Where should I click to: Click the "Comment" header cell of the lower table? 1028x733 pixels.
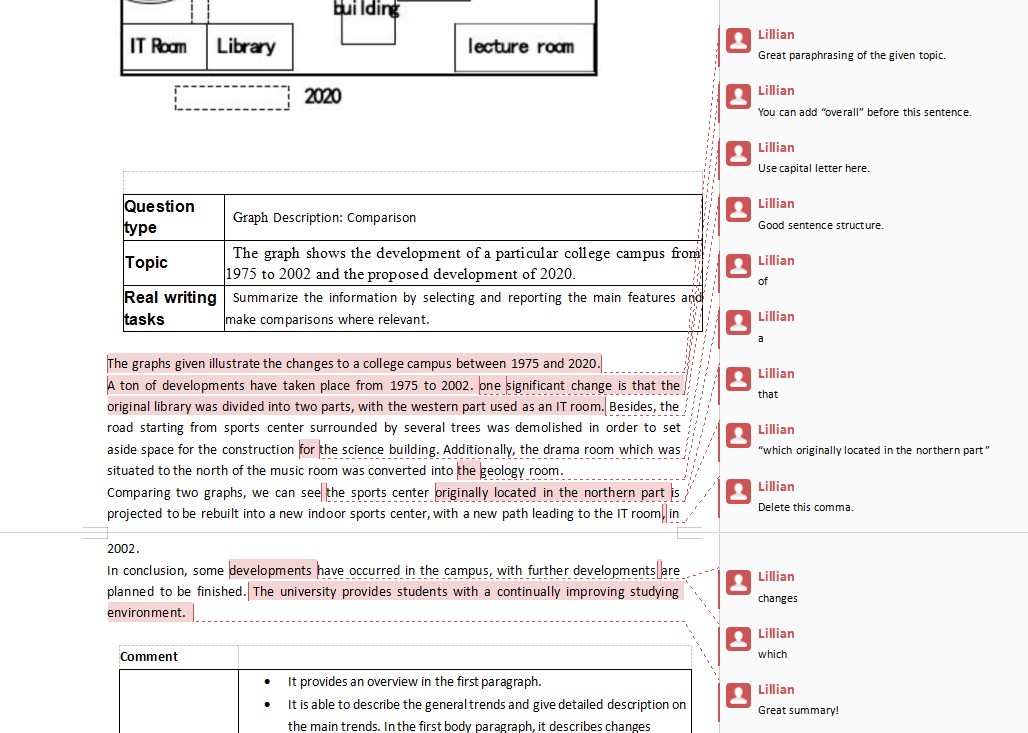[179, 657]
